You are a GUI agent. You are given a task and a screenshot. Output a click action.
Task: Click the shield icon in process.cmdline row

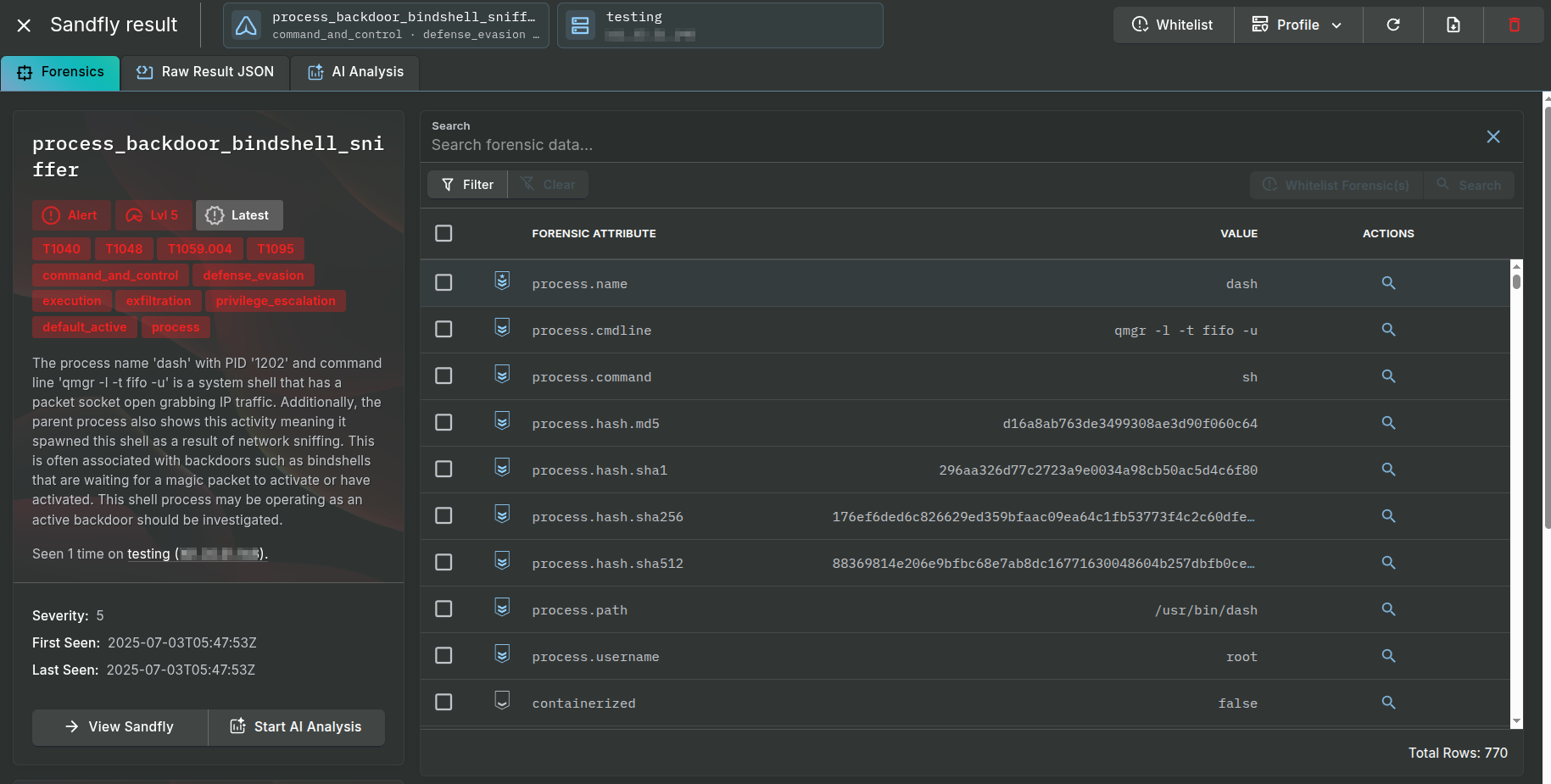click(502, 327)
